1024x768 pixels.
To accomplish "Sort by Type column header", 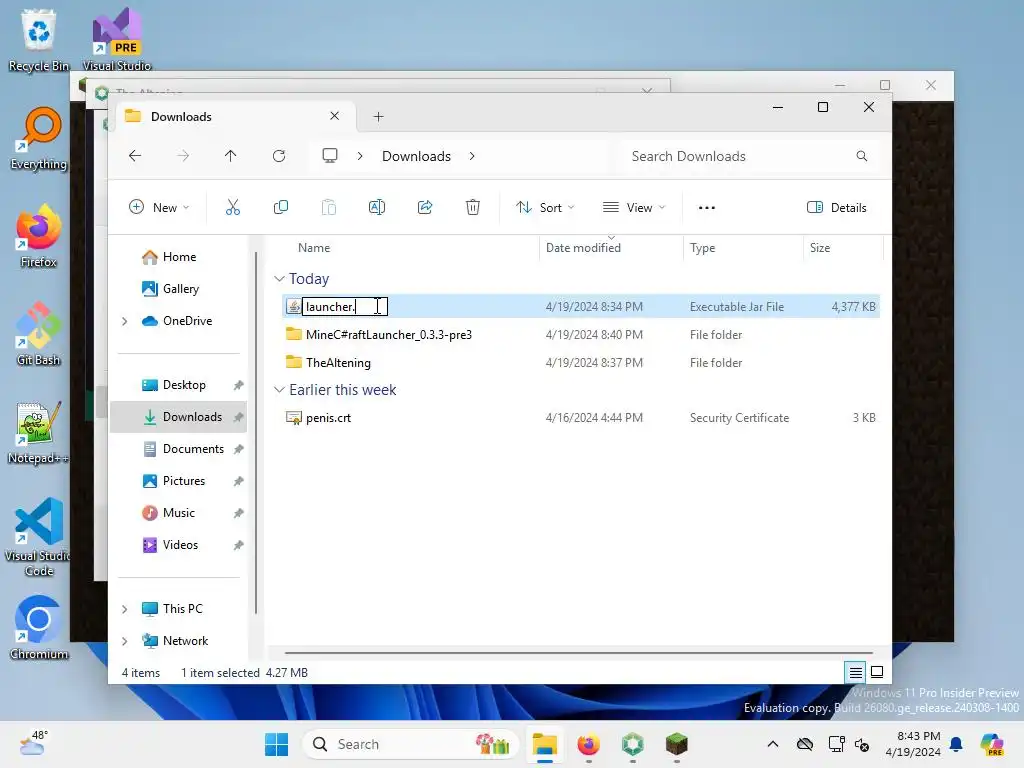I will (x=743, y=248).
